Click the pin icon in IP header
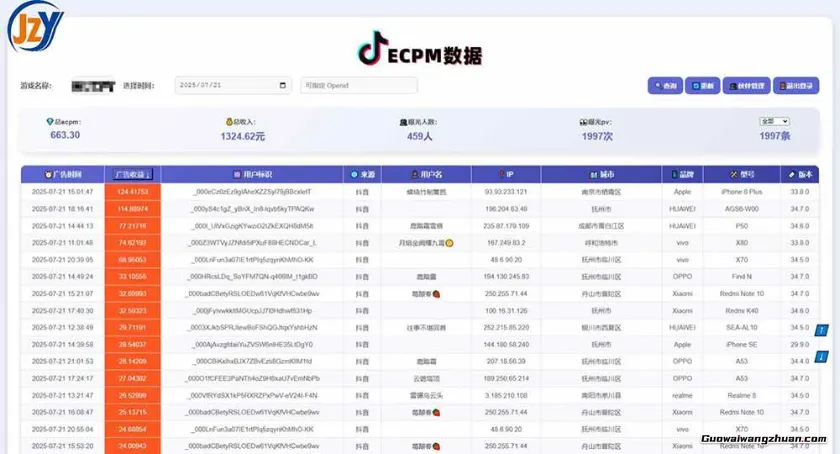Screen dimensions: 840x454 pos(501,174)
